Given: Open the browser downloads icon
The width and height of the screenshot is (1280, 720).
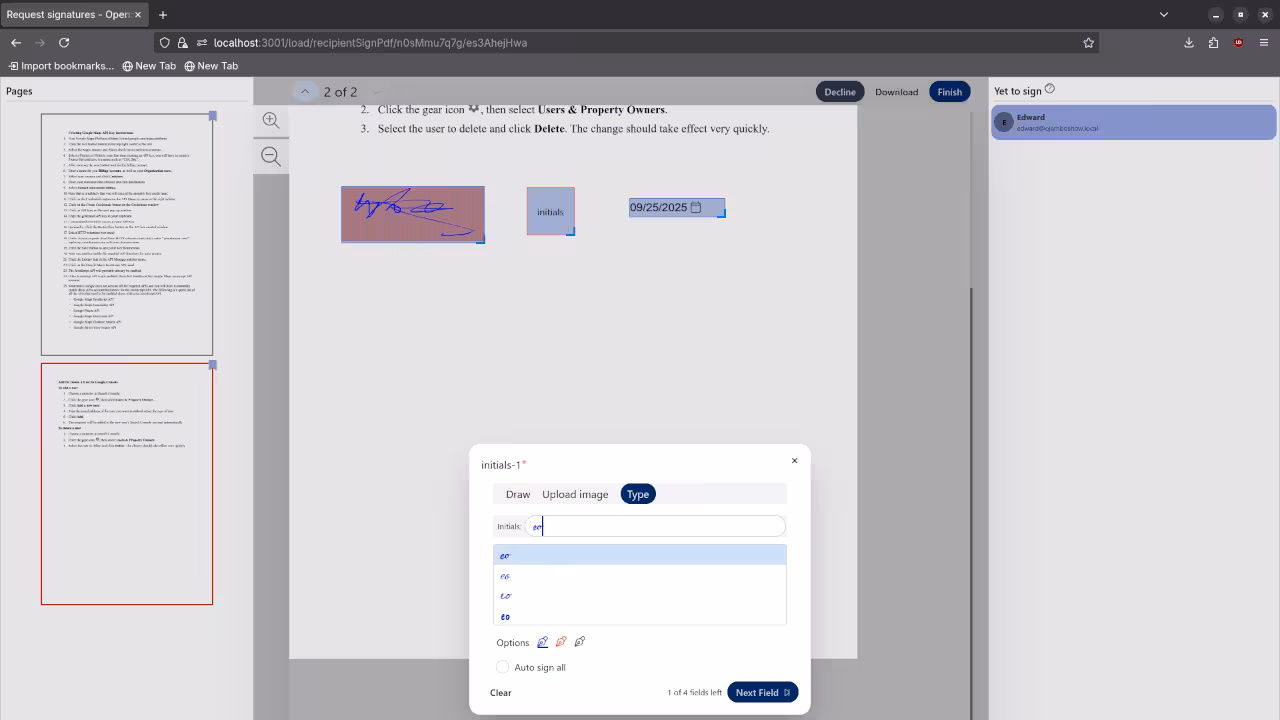Looking at the screenshot, I should (x=1189, y=43).
